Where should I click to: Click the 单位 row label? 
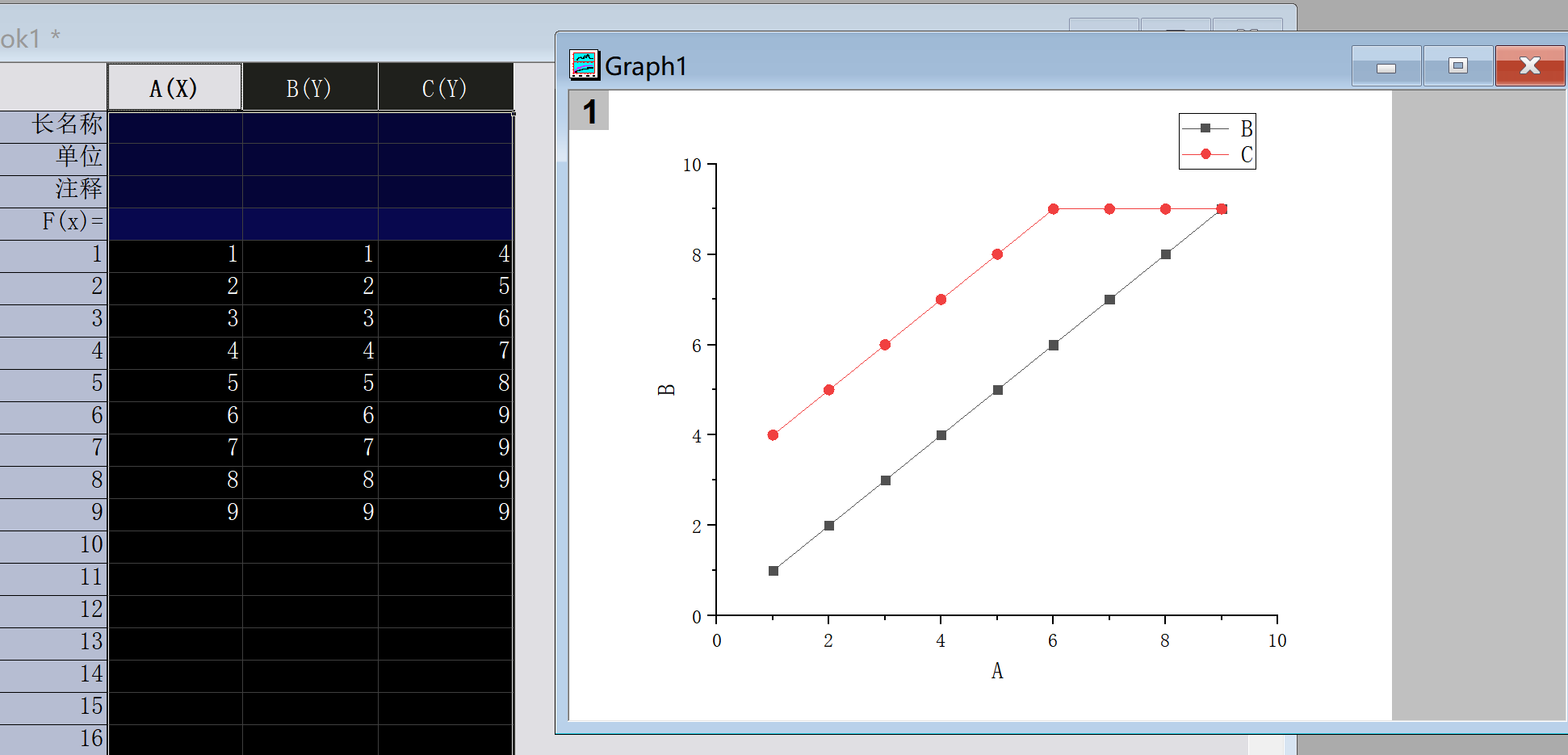53,159
